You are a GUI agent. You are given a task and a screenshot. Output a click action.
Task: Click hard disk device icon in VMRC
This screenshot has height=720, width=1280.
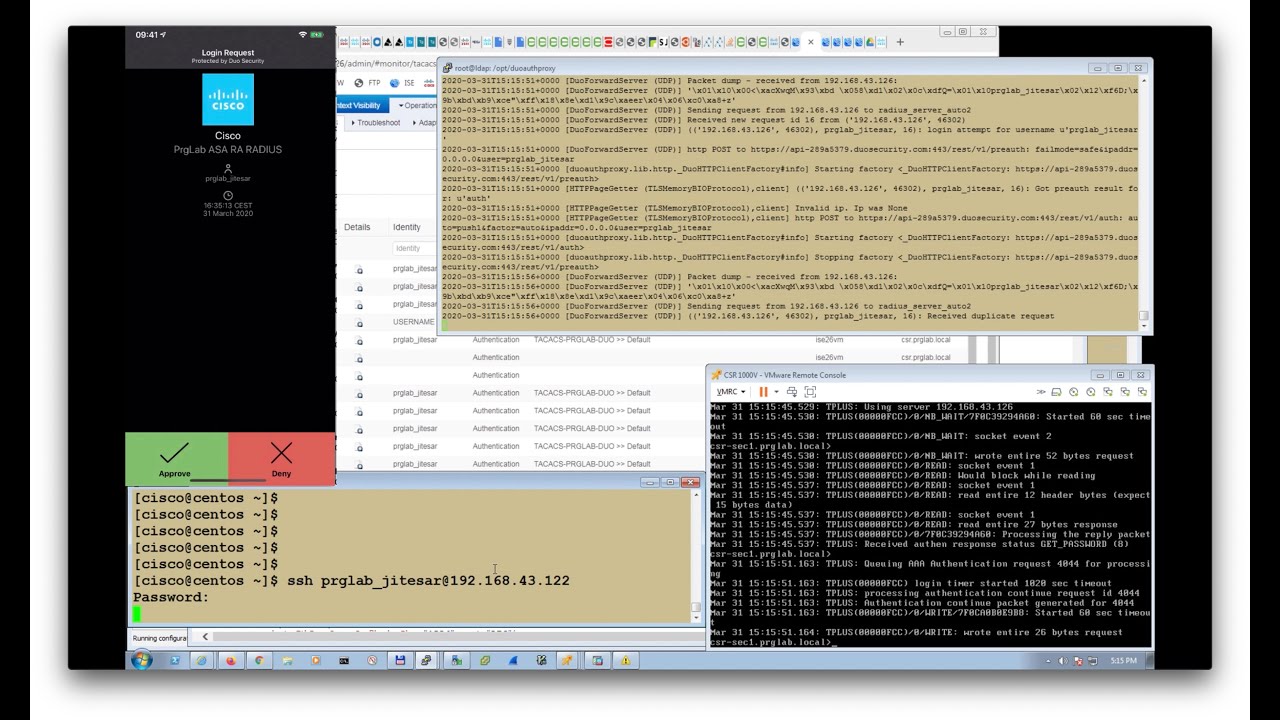click(1056, 392)
